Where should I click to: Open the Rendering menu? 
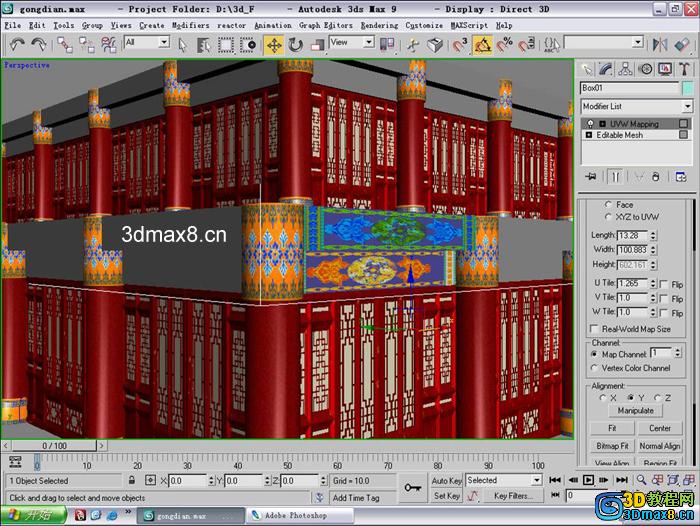pyautogui.click(x=379, y=25)
